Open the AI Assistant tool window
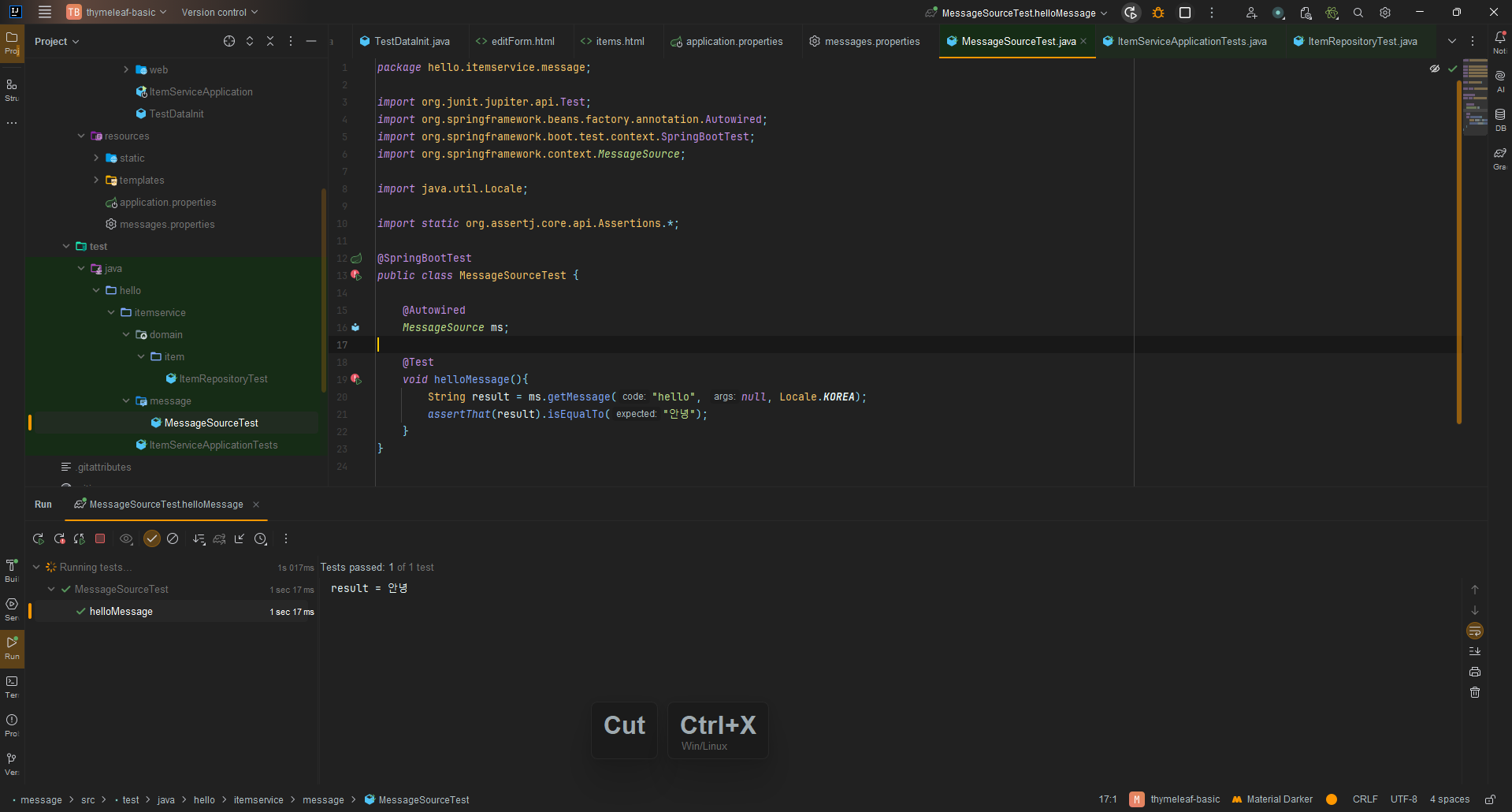 (1500, 80)
